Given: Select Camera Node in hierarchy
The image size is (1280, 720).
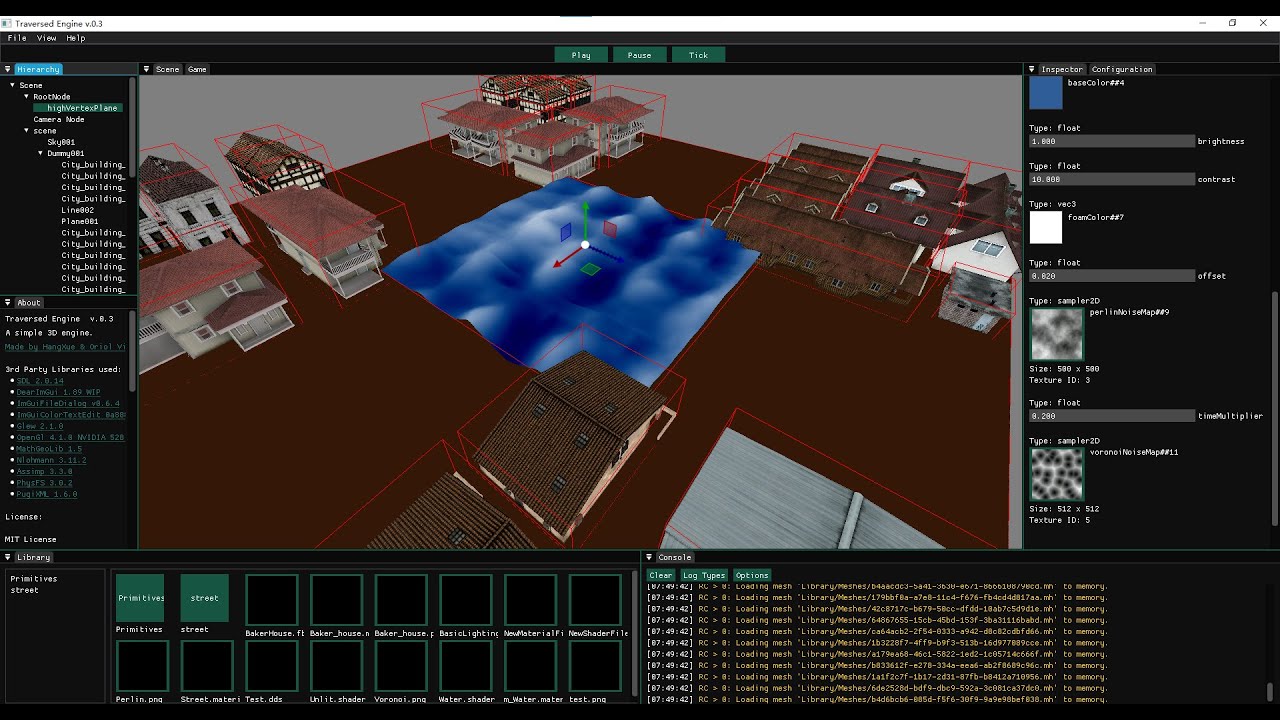Looking at the screenshot, I should coord(59,119).
